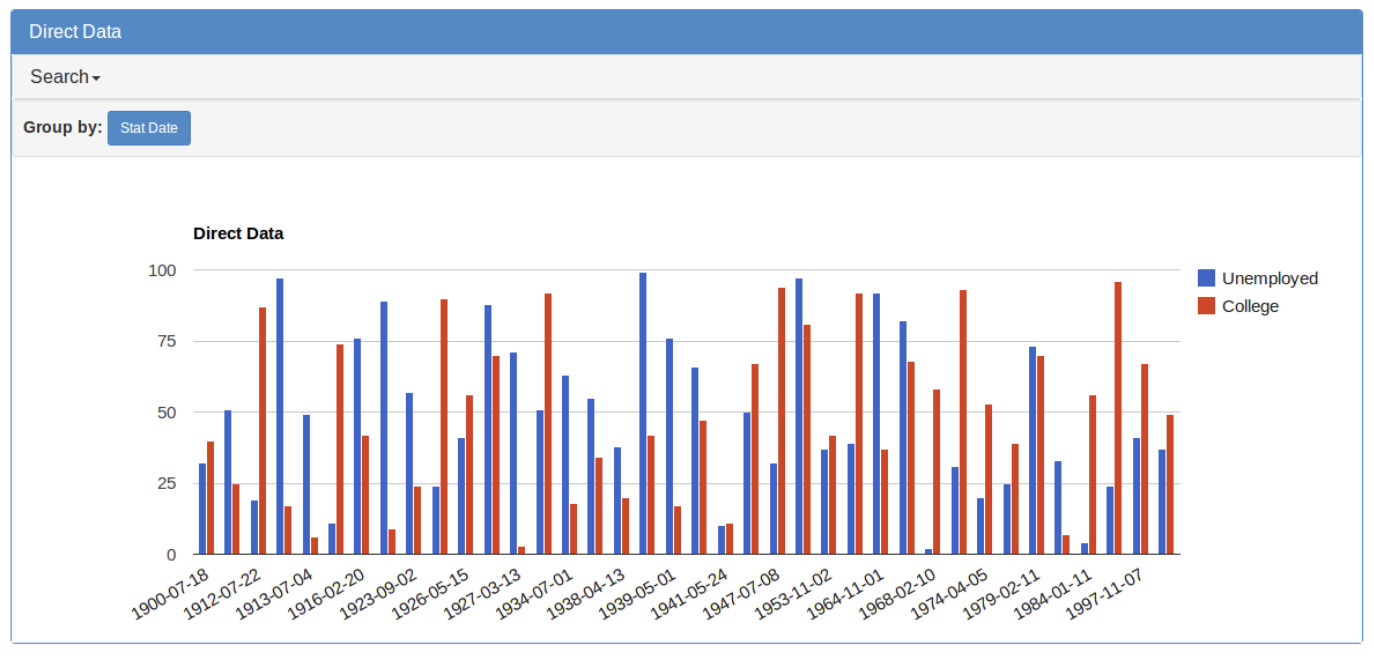Click the red College legend swatch

tap(1206, 305)
